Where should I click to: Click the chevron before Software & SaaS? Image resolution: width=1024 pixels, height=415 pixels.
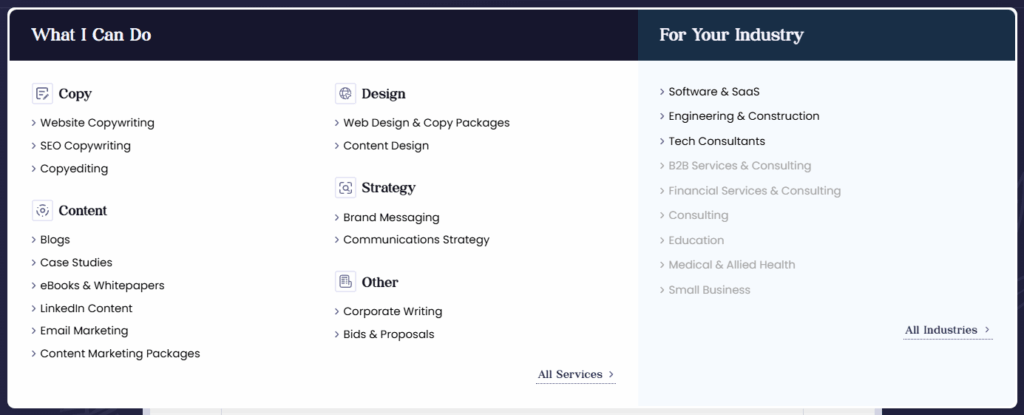662,91
